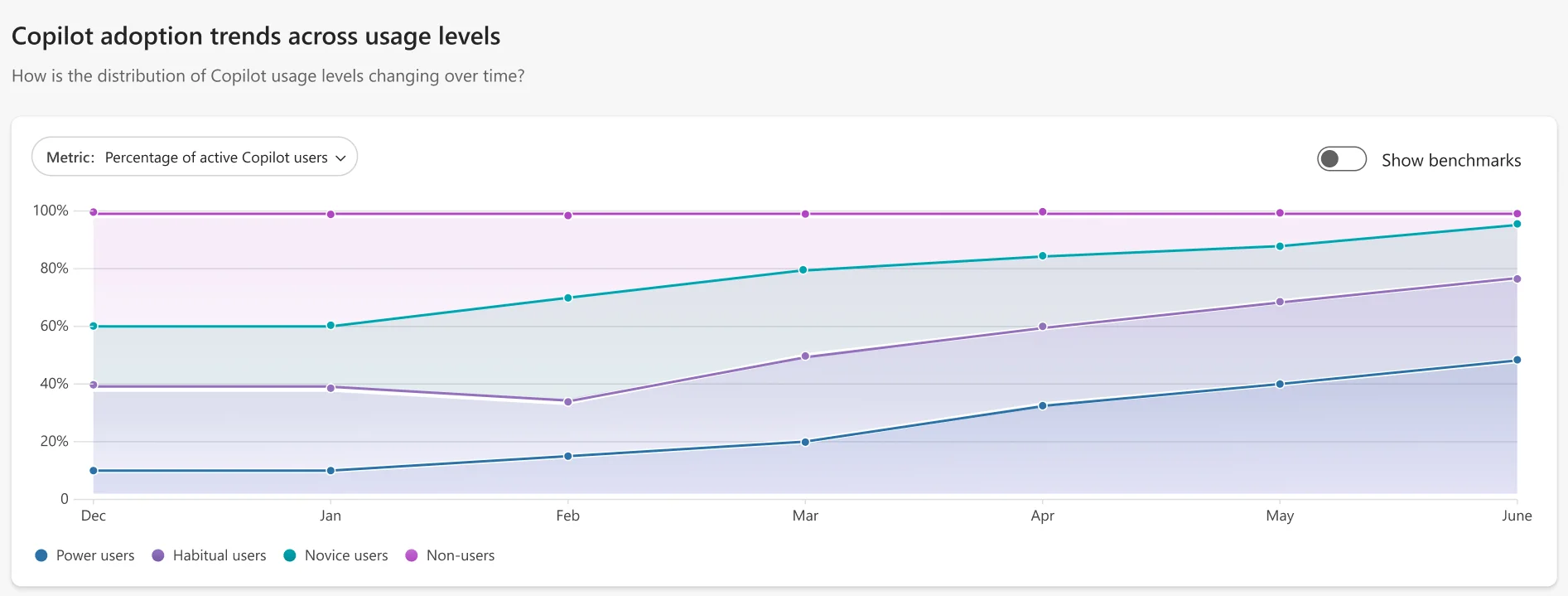Click the Non-users legend dot
The height and width of the screenshot is (596, 1568).
[412, 555]
